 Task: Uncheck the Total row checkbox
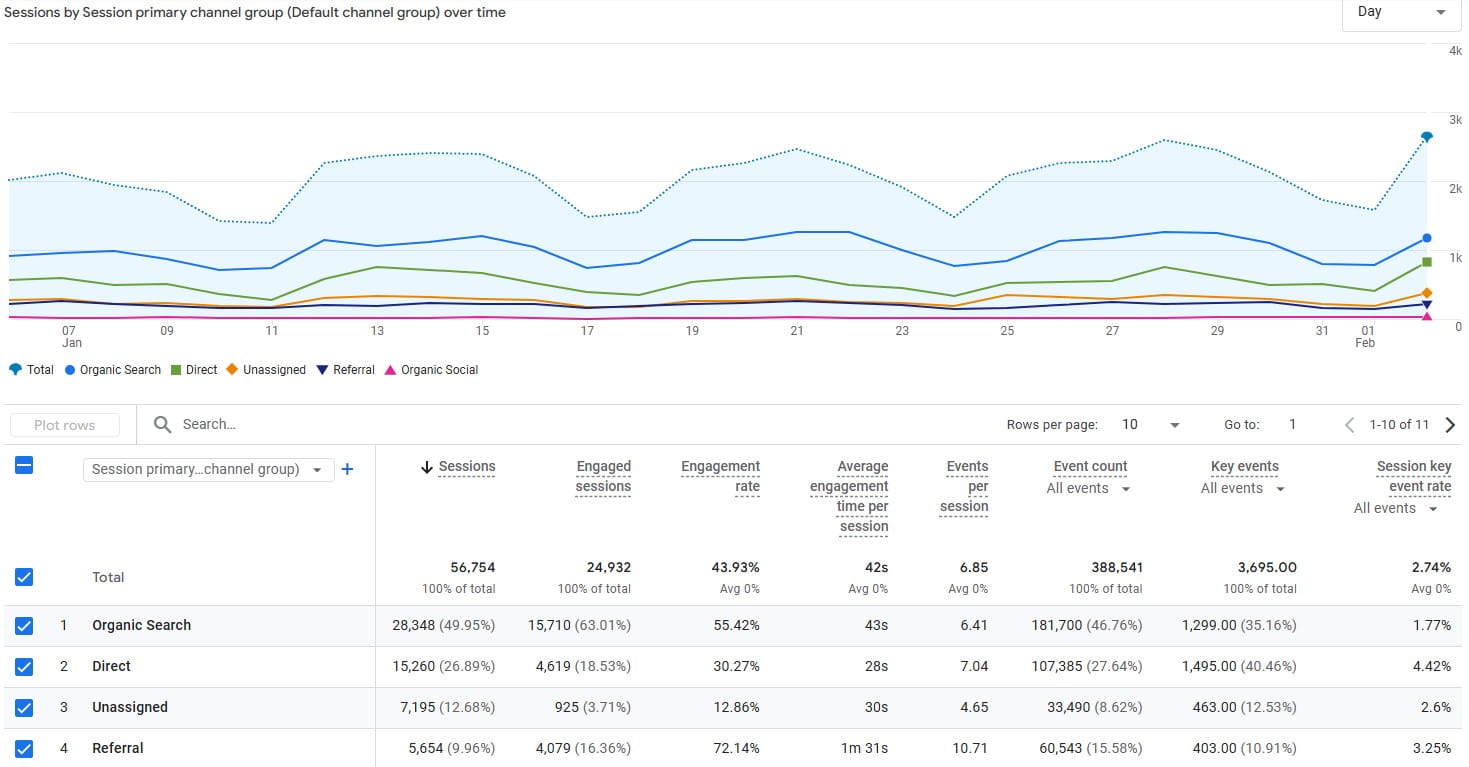(x=23, y=577)
